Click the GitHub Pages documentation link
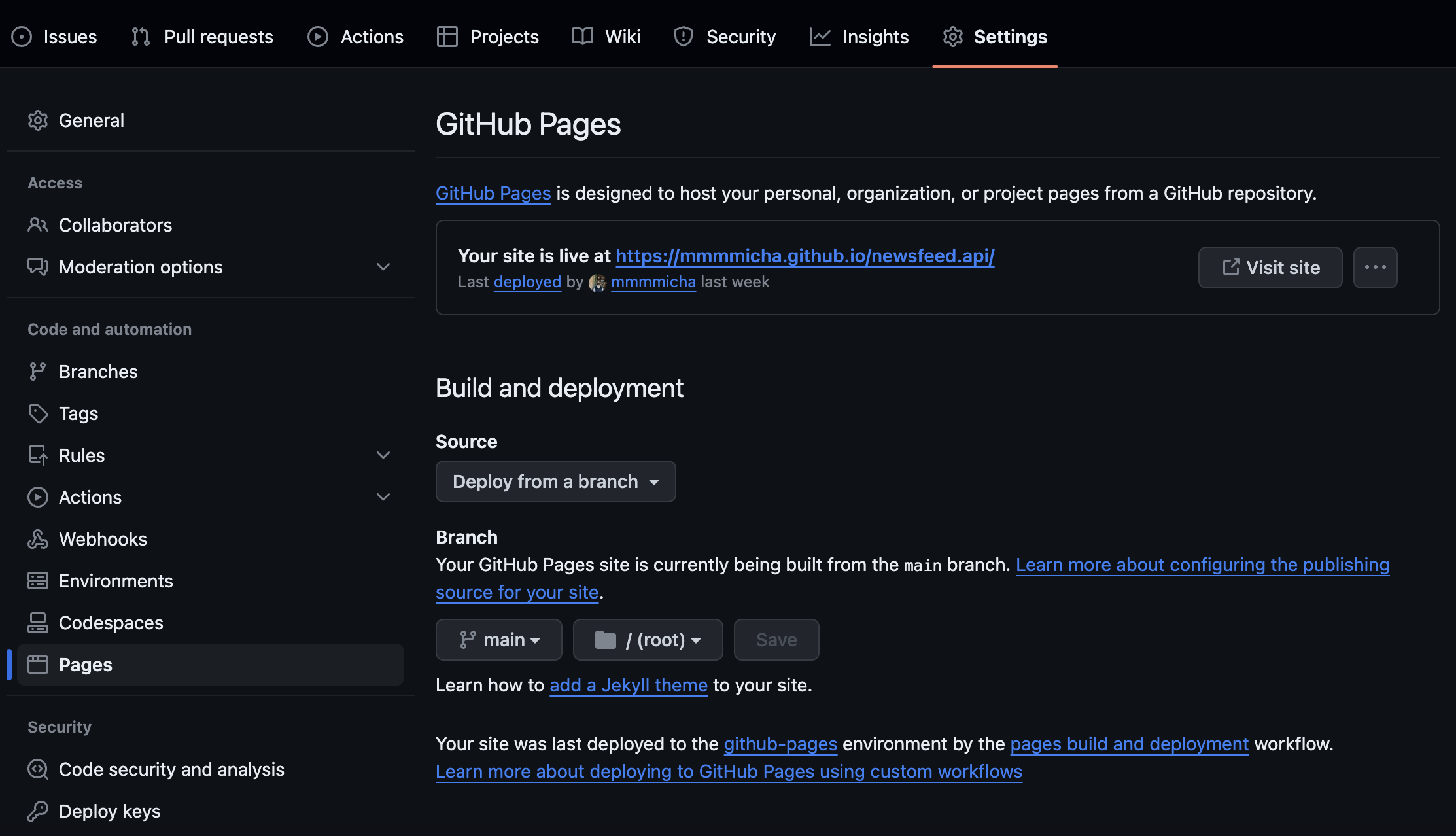 point(493,193)
